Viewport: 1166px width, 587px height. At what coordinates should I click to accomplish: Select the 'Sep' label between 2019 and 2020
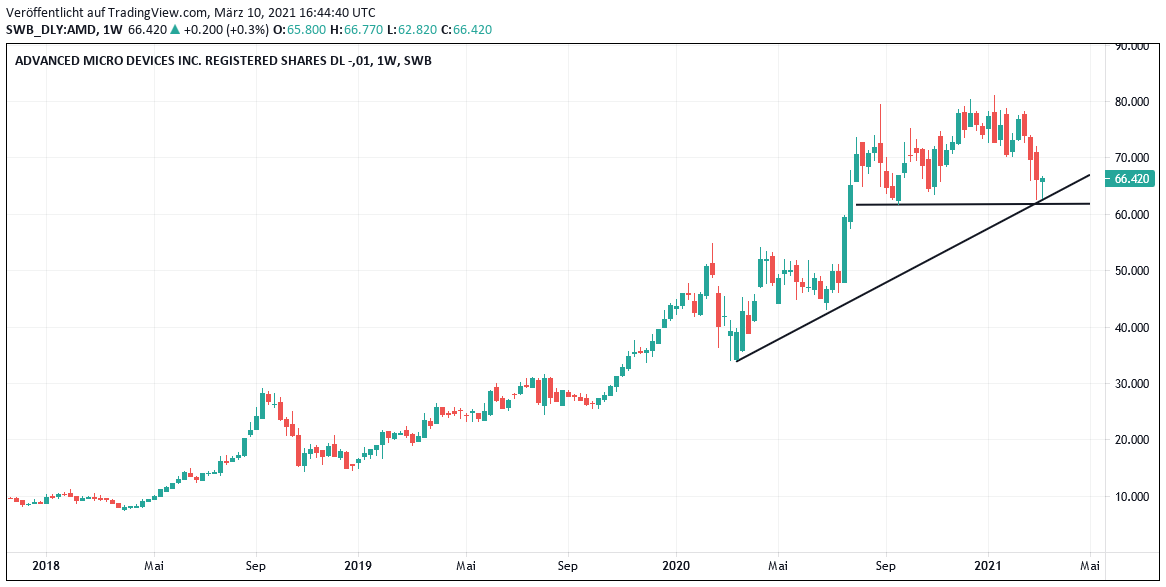point(567,565)
